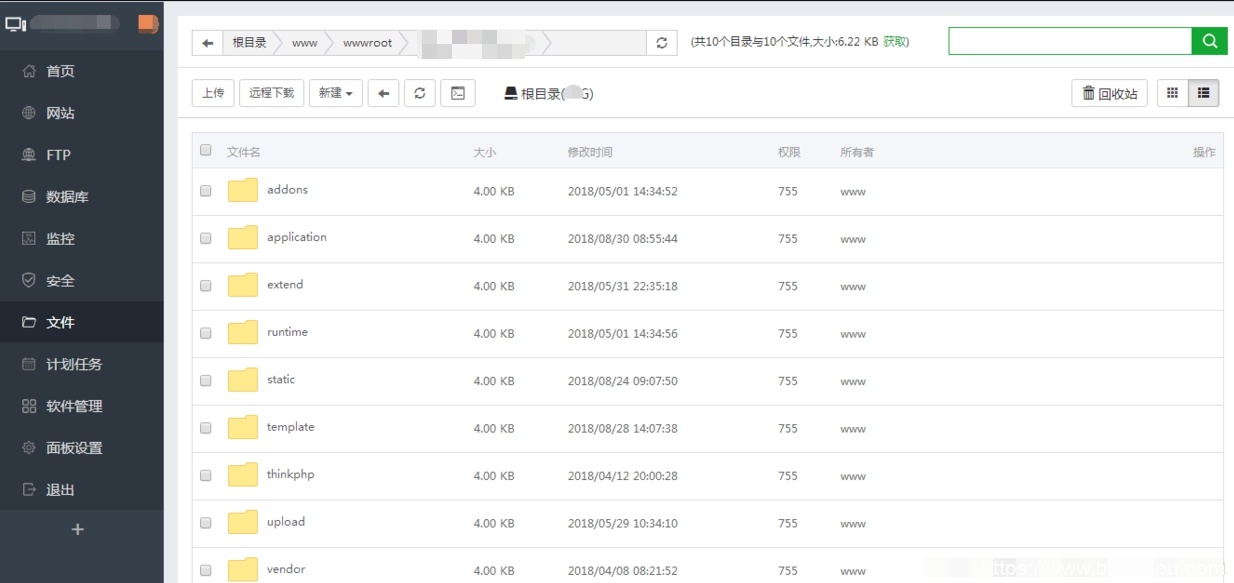Open the extend folder icon
This screenshot has height=583, width=1234.
[243, 285]
